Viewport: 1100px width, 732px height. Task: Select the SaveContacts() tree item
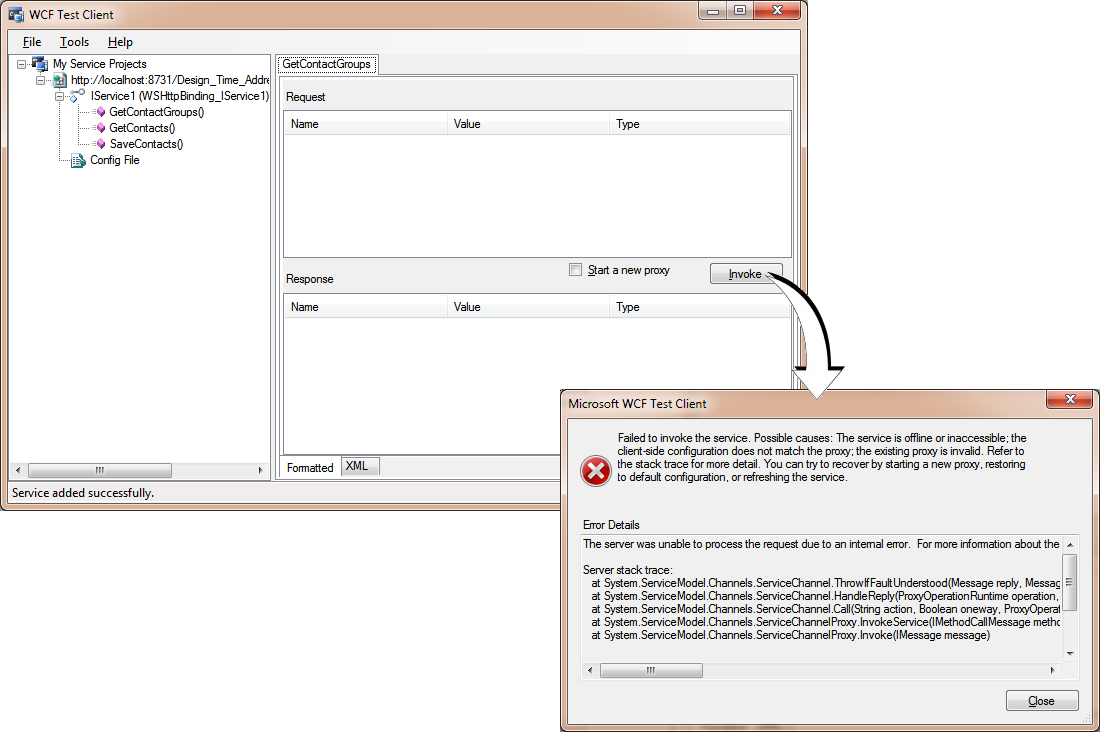[146, 145]
